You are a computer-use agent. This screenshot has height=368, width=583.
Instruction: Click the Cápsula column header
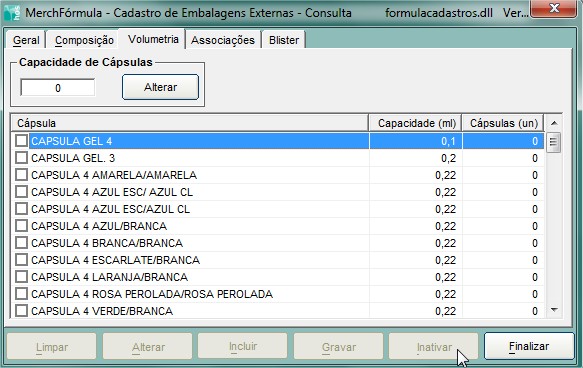(x=190, y=123)
